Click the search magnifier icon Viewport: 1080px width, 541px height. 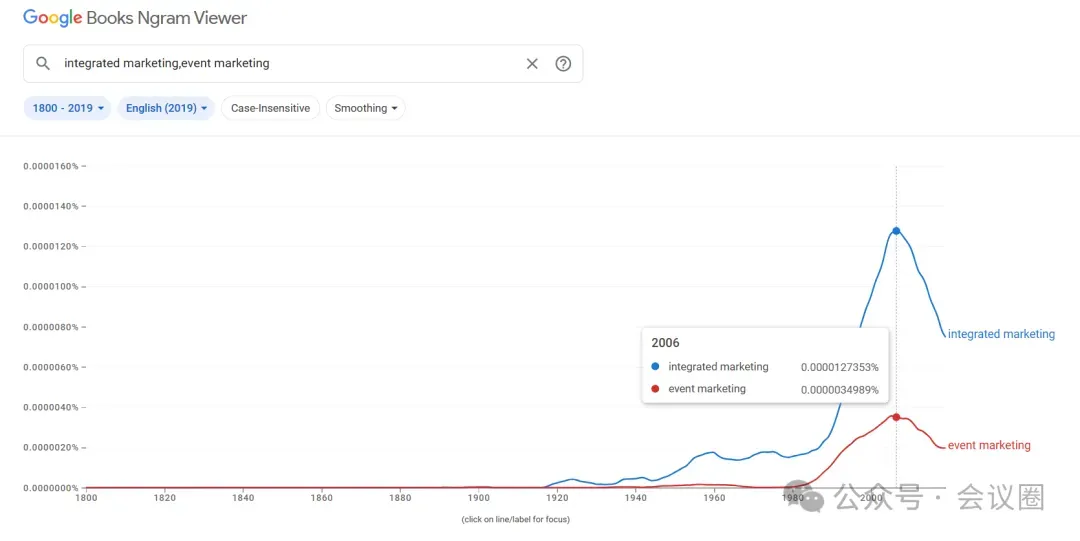coord(43,63)
